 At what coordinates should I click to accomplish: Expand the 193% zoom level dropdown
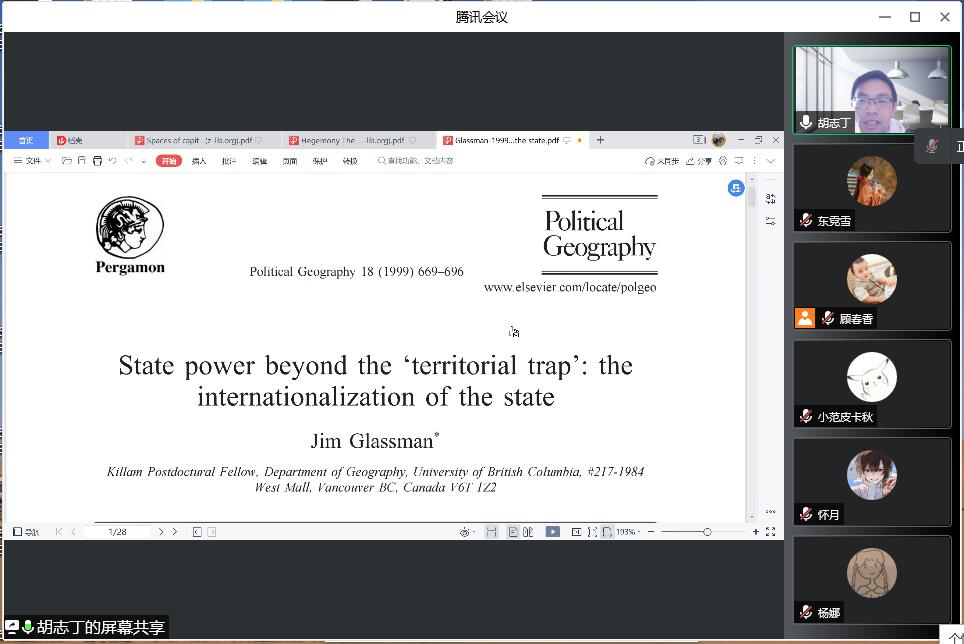click(627, 532)
